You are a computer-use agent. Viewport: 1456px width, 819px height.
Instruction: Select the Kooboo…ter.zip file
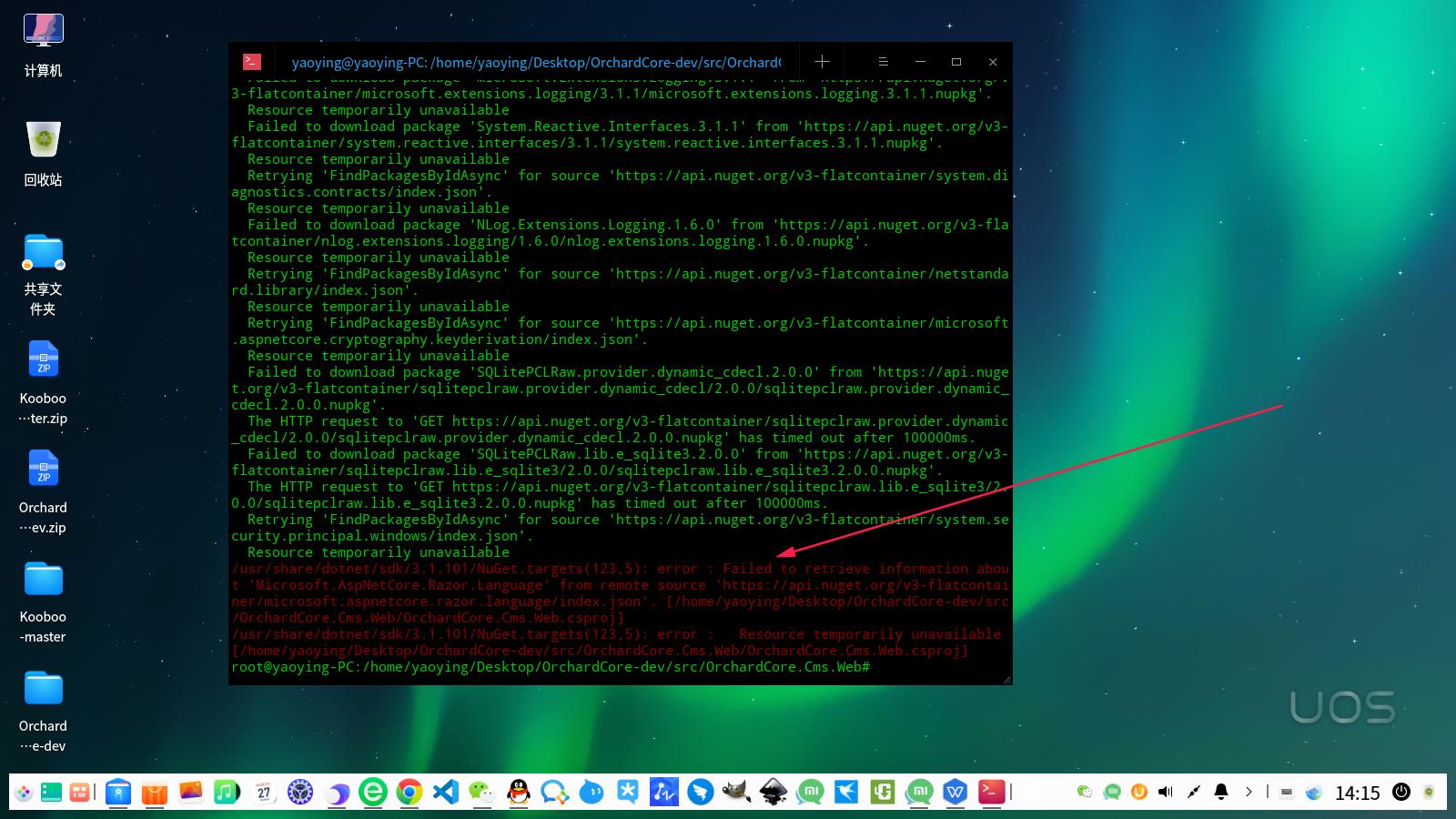(x=43, y=383)
